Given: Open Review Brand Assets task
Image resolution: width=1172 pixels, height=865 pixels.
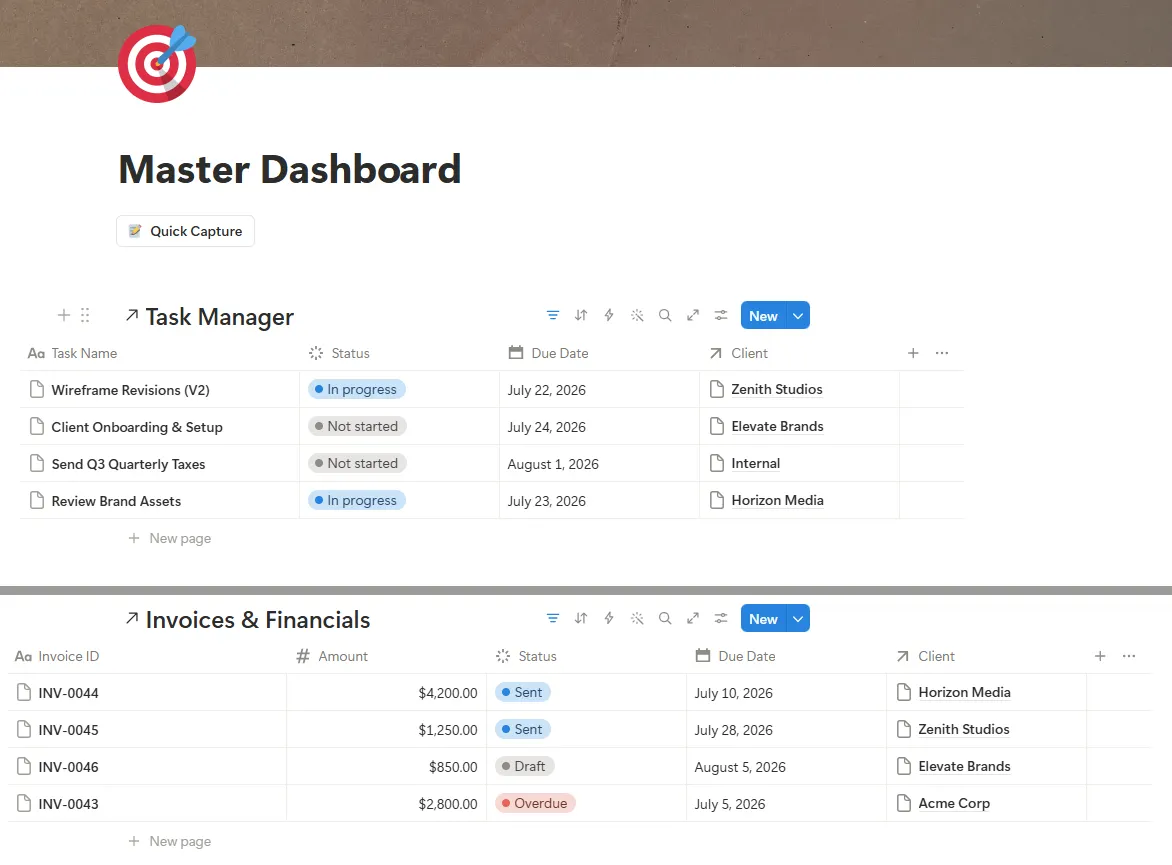Looking at the screenshot, I should tap(116, 501).
